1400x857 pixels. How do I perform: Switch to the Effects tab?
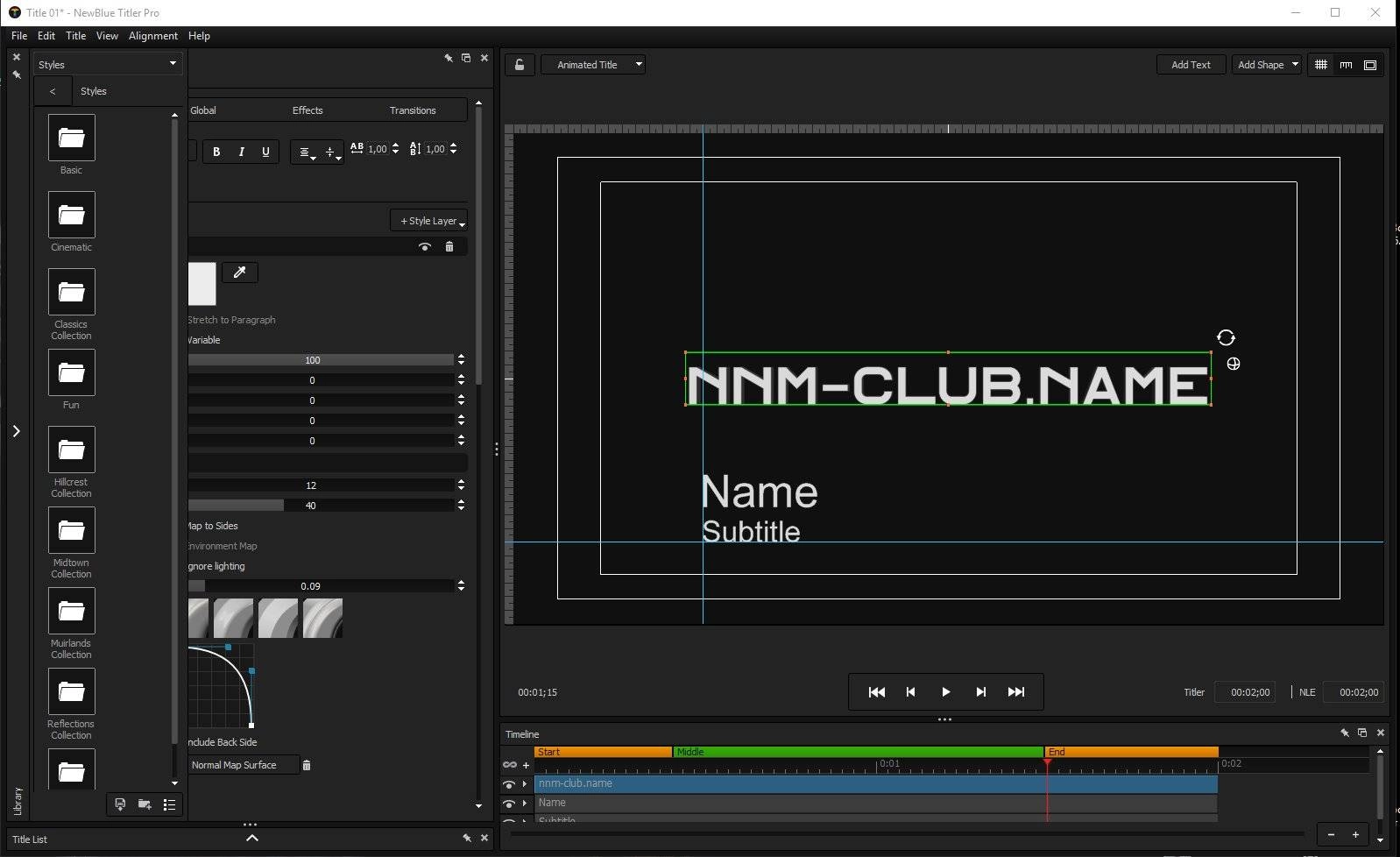[308, 110]
